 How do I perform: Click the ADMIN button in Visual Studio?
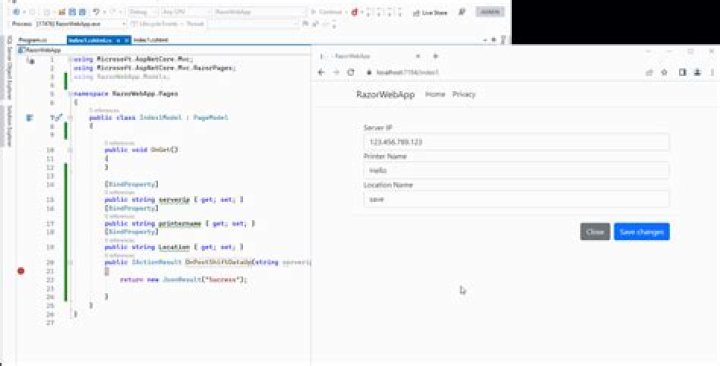click(x=490, y=12)
